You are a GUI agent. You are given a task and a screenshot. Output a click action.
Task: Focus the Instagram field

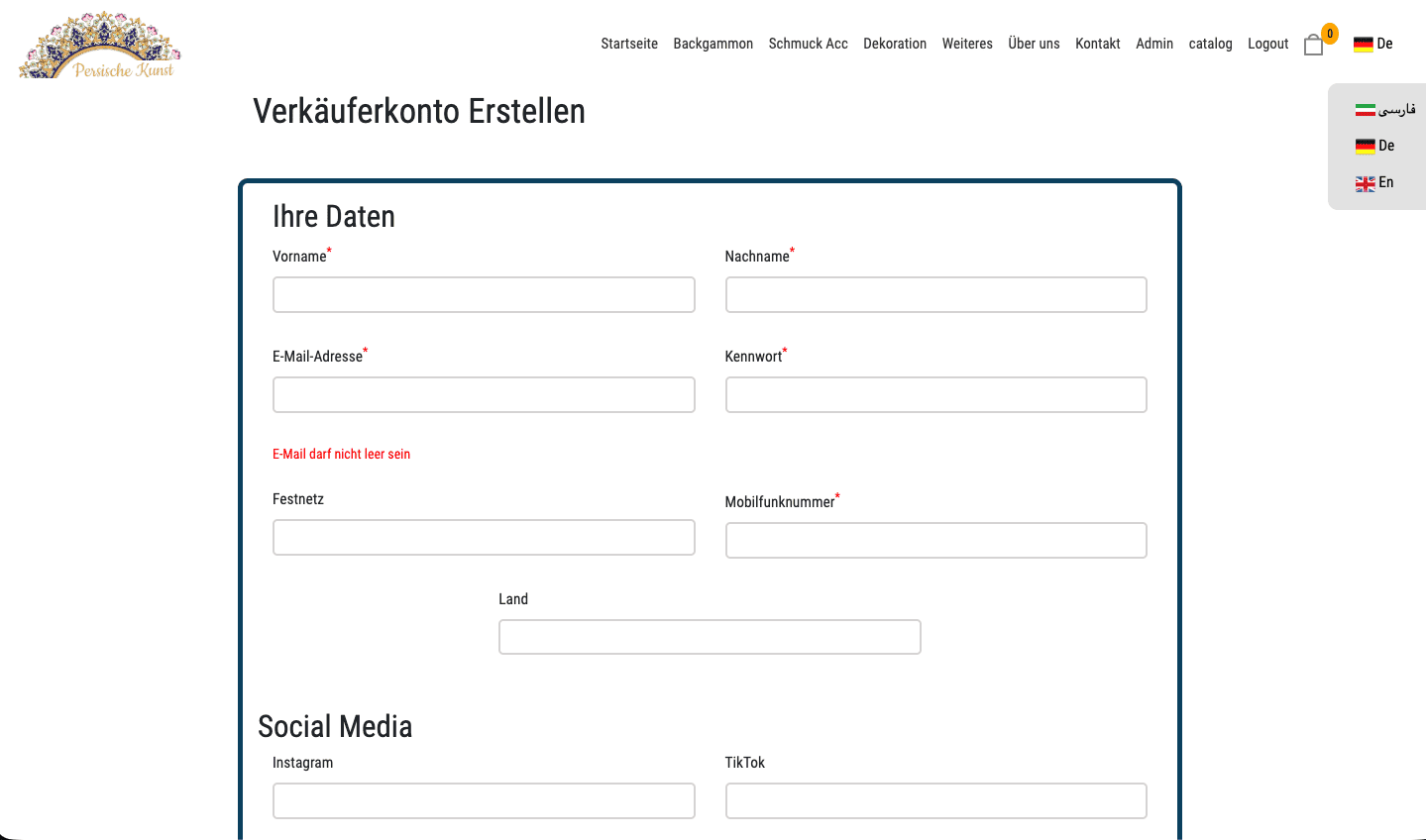pos(484,801)
